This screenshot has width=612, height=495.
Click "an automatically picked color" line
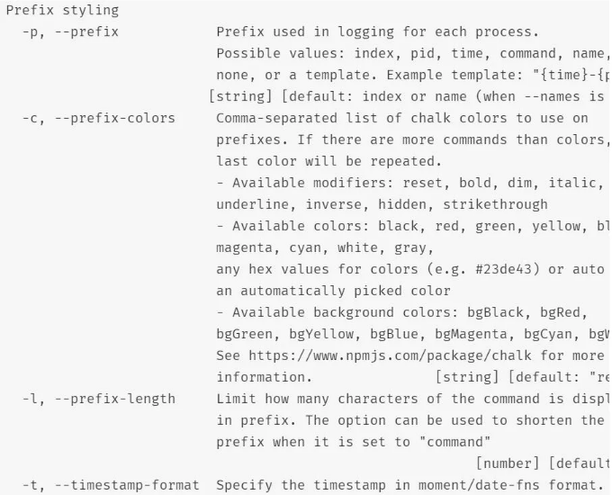333,291
